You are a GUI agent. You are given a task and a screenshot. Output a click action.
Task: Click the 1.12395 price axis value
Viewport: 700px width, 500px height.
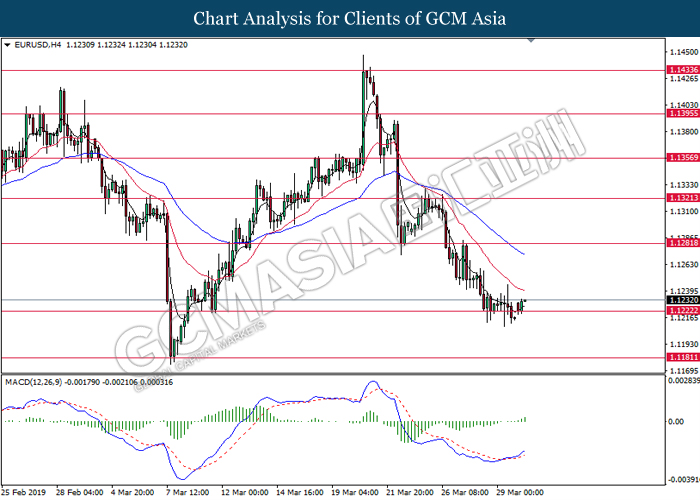684,291
